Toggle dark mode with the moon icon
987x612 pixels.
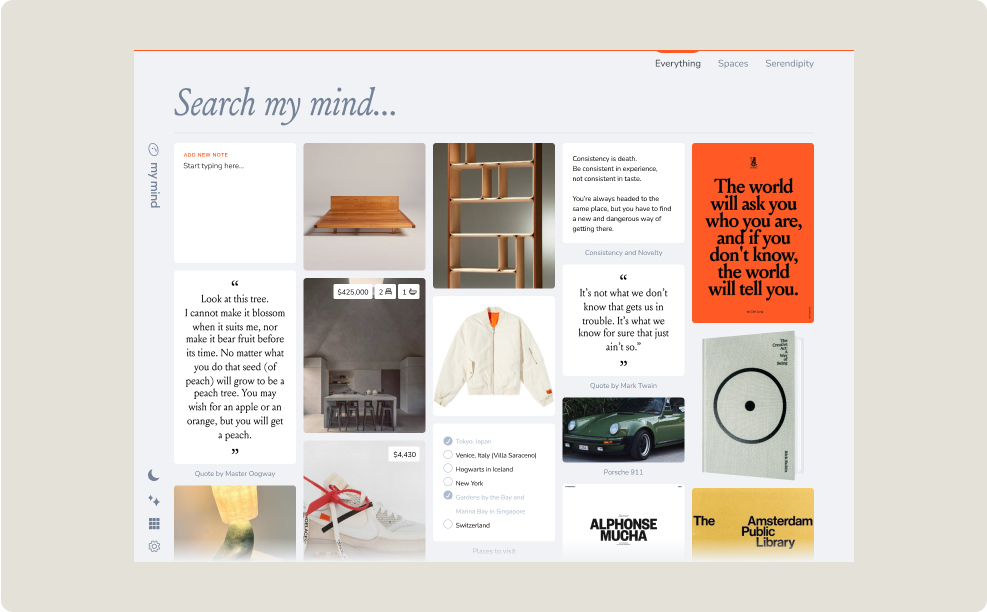[x=154, y=475]
